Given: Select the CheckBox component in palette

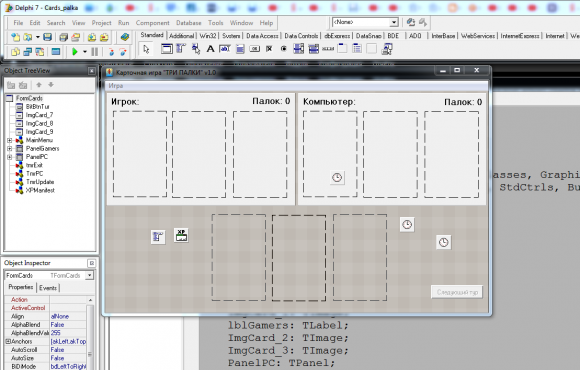Looking at the screenshot, I should click(x=269, y=49).
